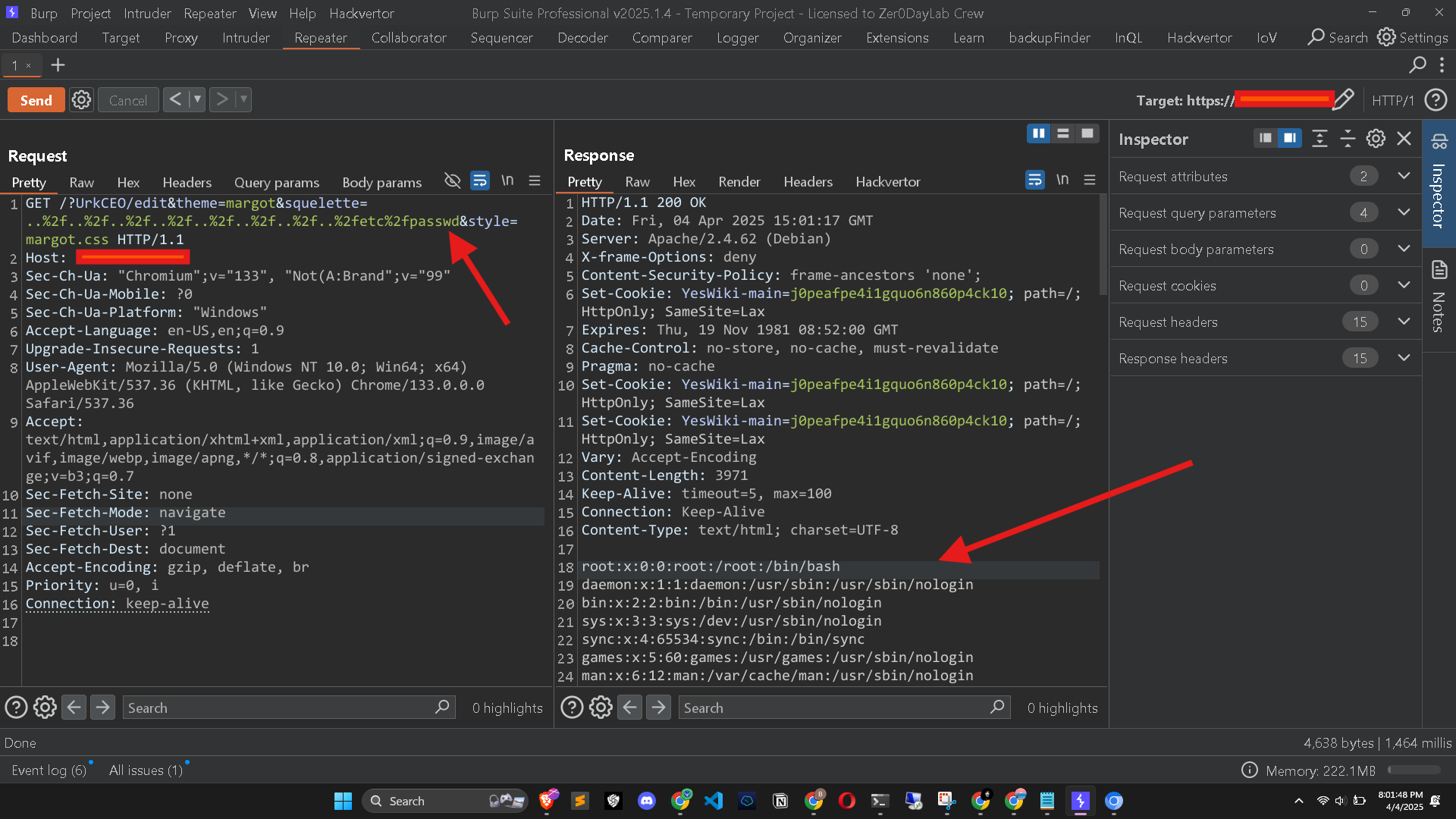Toggle response non-printable characters display
1456x819 pixels.
pos(1062,180)
